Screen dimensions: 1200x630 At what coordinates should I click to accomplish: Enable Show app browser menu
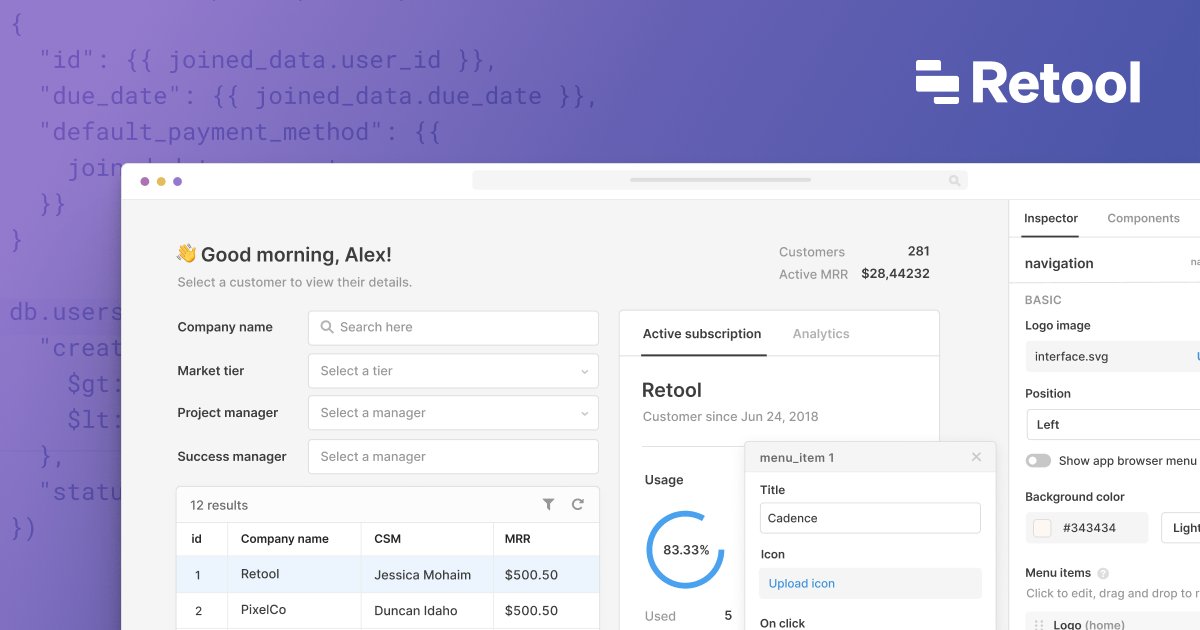(x=1038, y=460)
